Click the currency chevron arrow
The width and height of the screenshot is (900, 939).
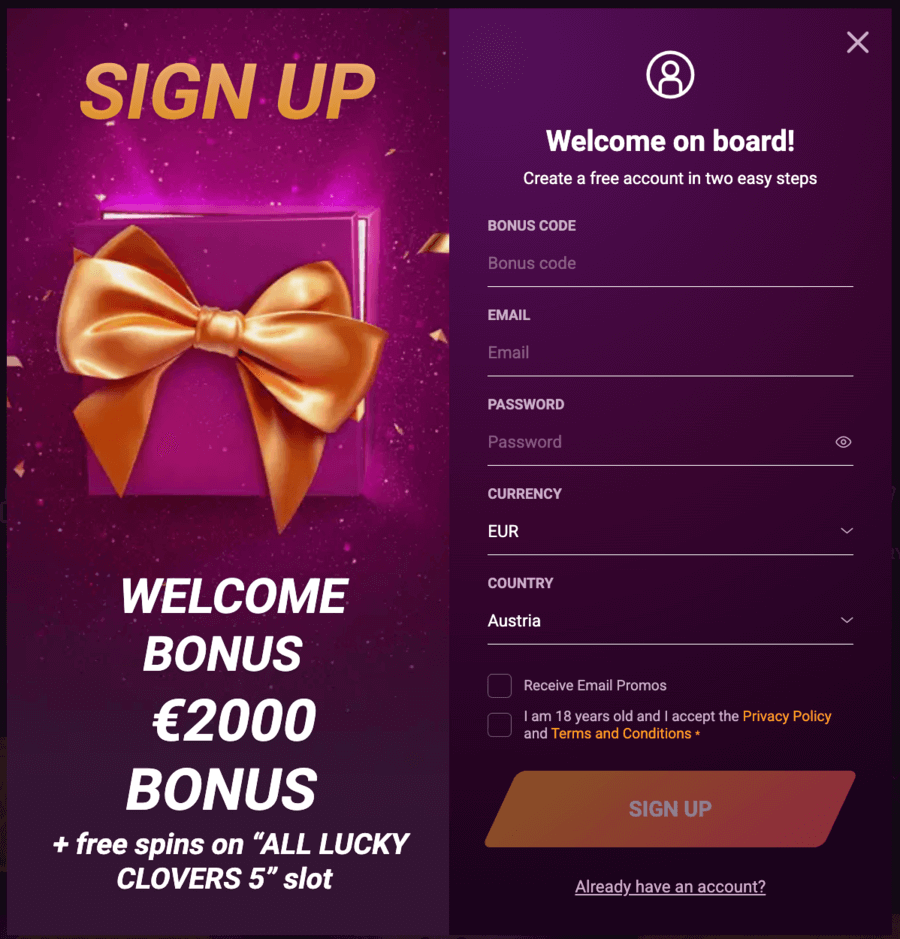click(x=846, y=531)
